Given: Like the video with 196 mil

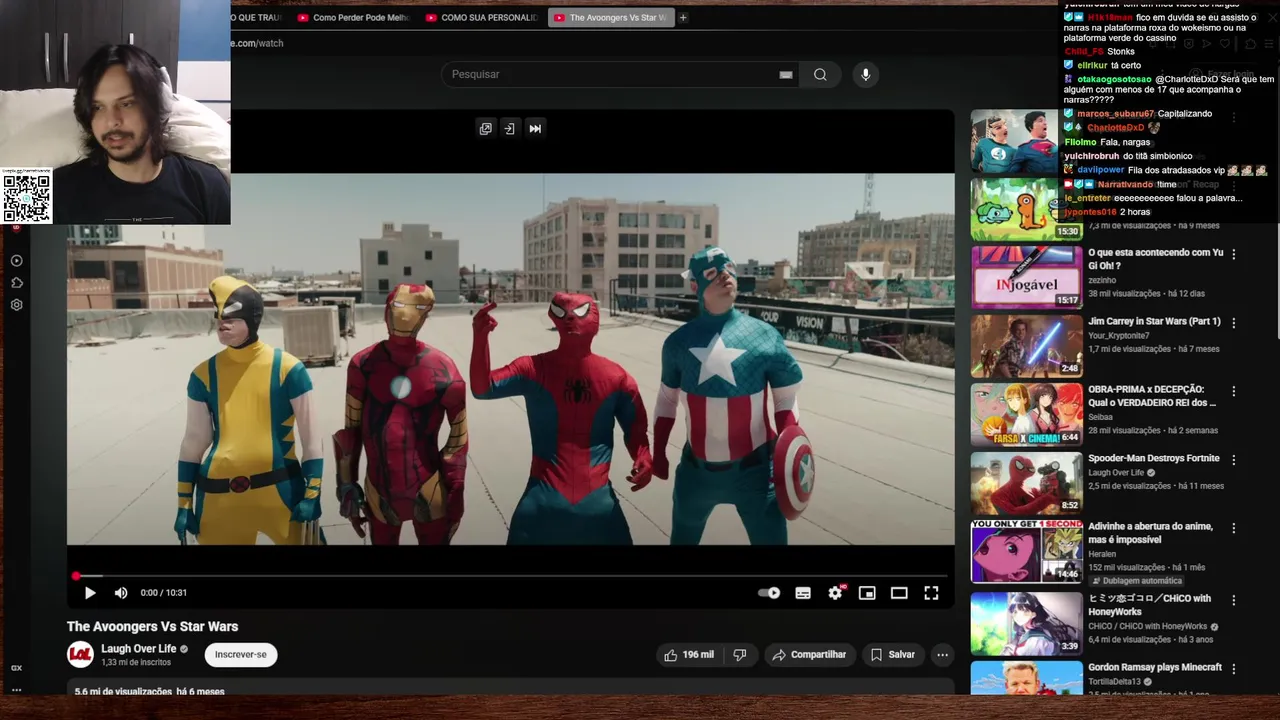Looking at the screenshot, I should pos(689,655).
